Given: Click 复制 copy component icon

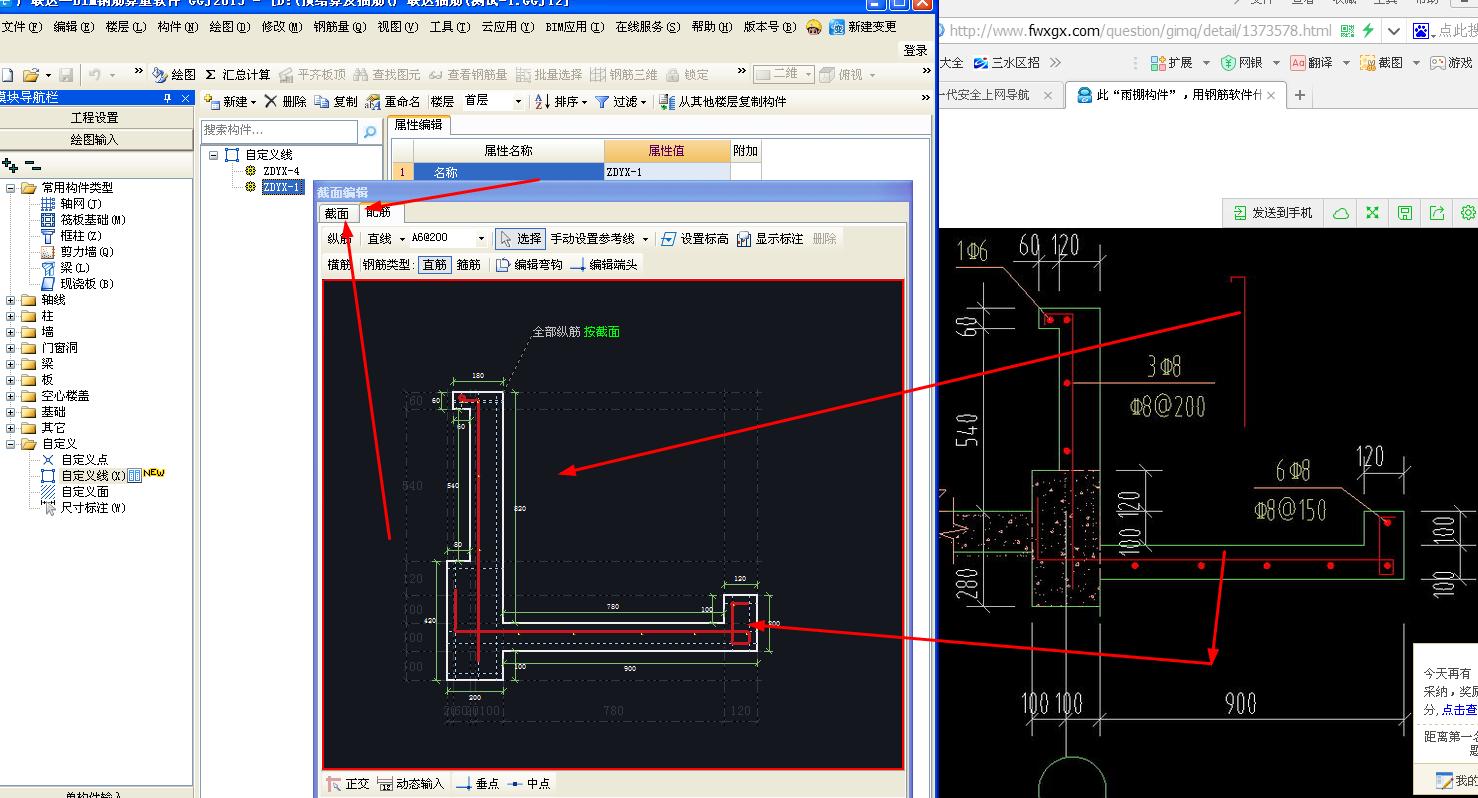Looking at the screenshot, I should [335, 102].
